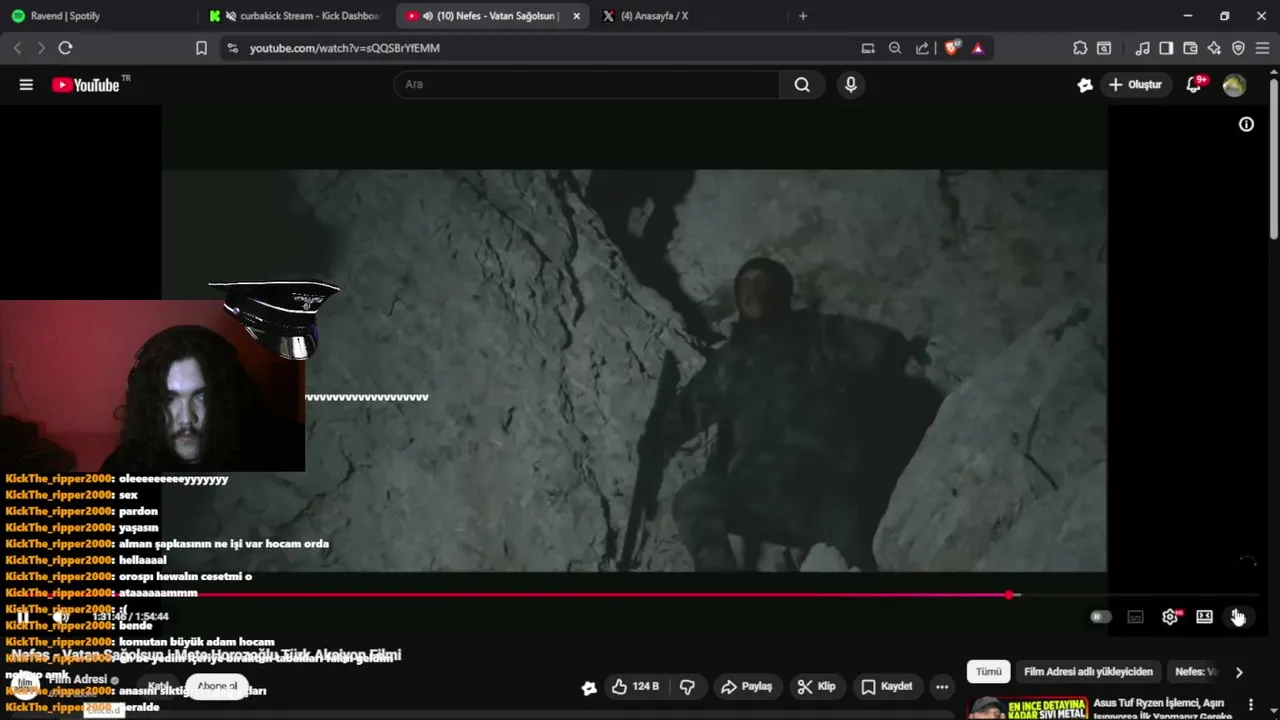Viewport: 1280px width, 720px height.
Task: Click the address bar URL
Action: pyautogui.click(x=345, y=48)
